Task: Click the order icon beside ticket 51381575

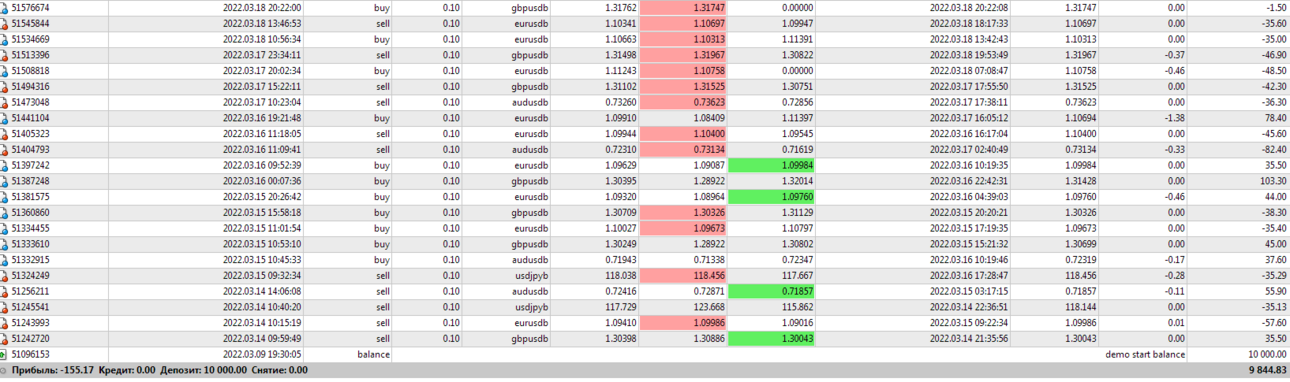Action: [5, 197]
